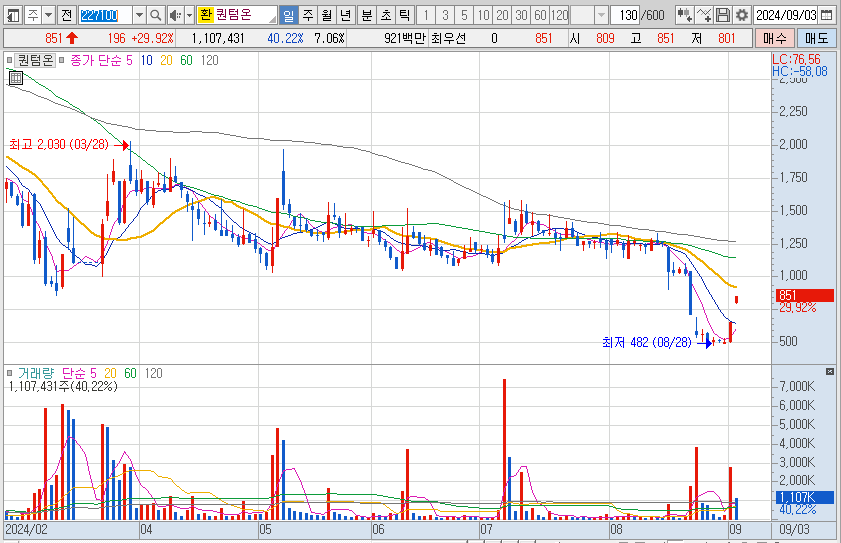Select the monthly (월) chart period

327,15
